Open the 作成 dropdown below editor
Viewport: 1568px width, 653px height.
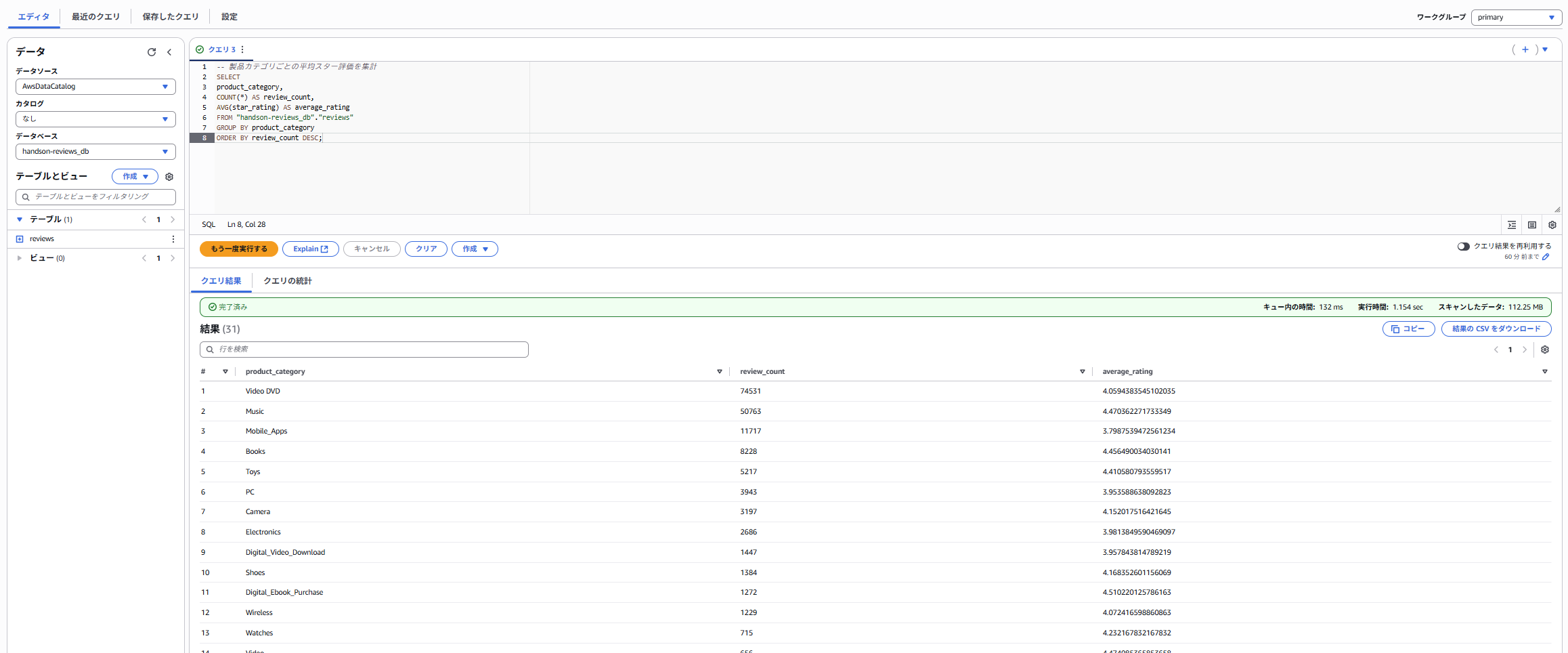tap(475, 249)
